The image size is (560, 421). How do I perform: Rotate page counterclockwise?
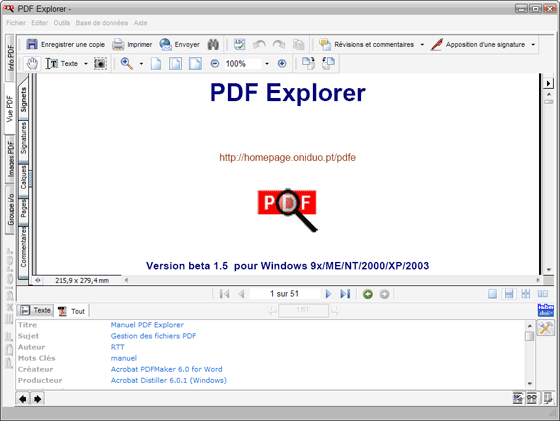pos(328,64)
